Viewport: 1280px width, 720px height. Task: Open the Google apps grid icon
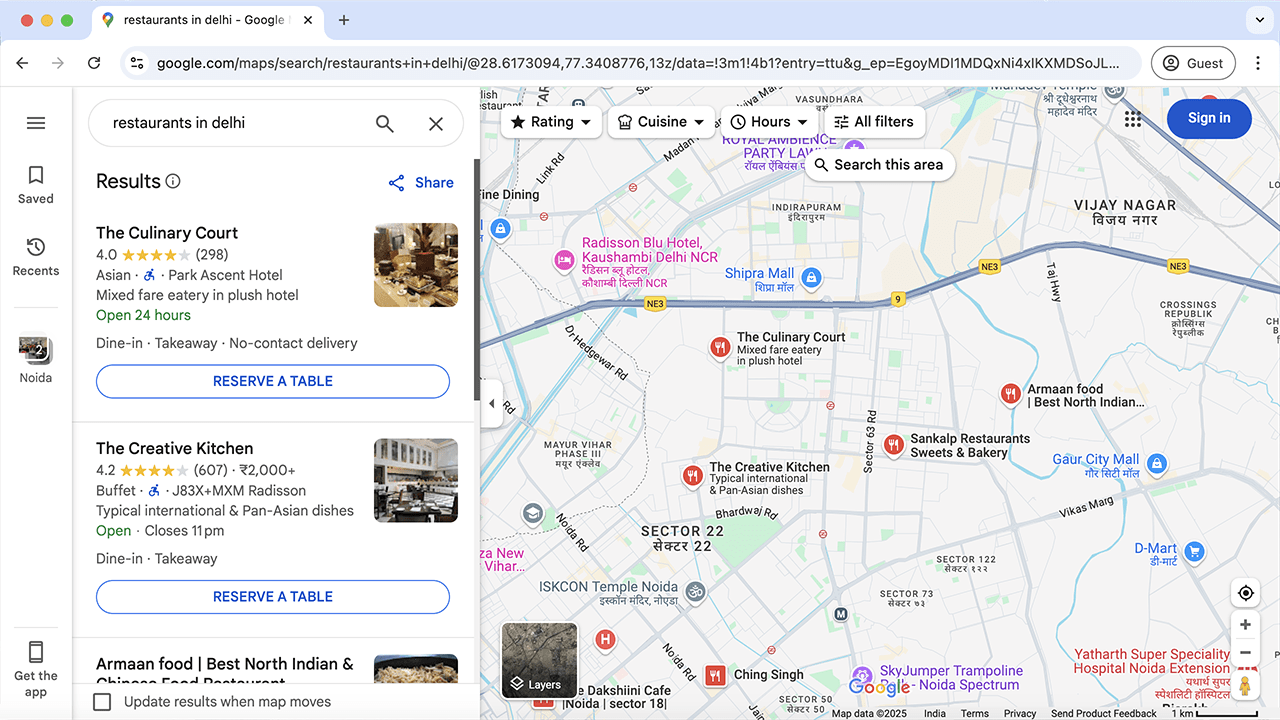pos(1133,119)
